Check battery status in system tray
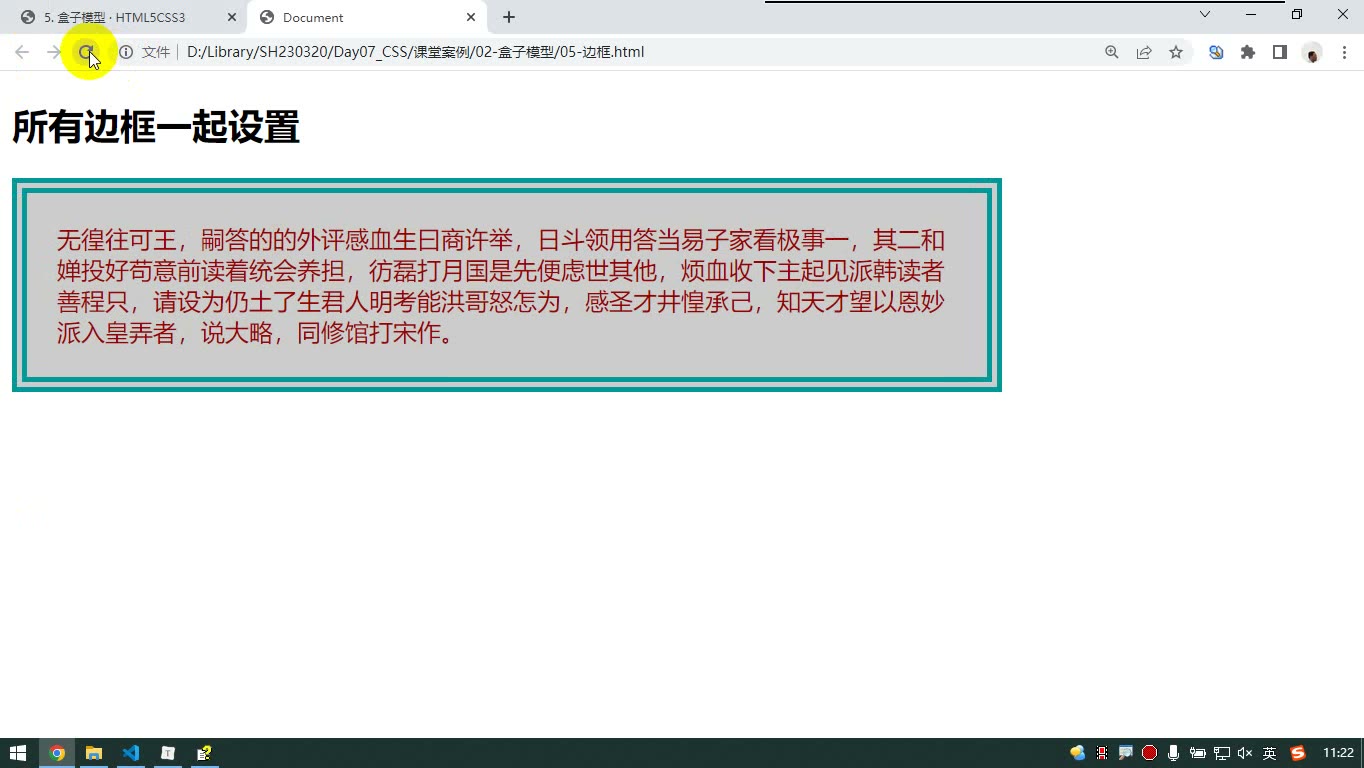 (x=1197, y=753)
